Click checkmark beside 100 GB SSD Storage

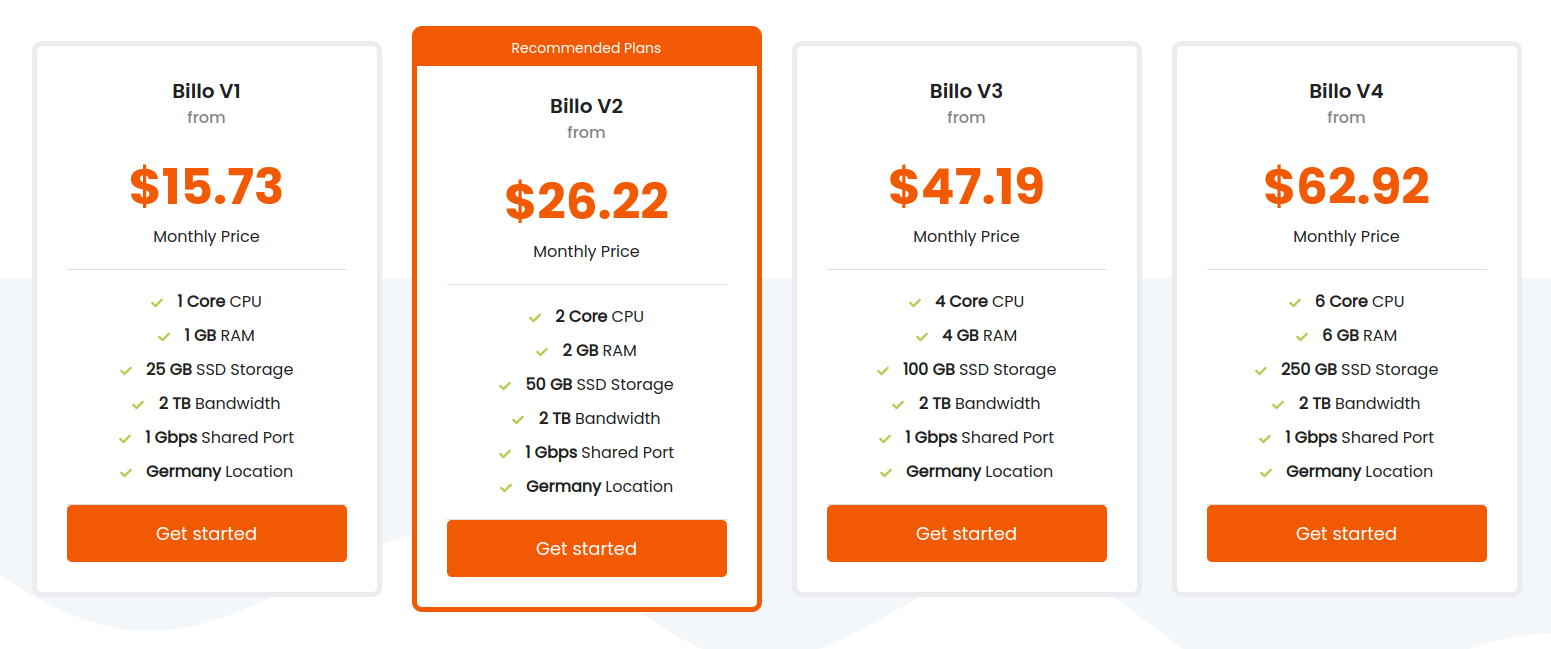tap(883, 370)
